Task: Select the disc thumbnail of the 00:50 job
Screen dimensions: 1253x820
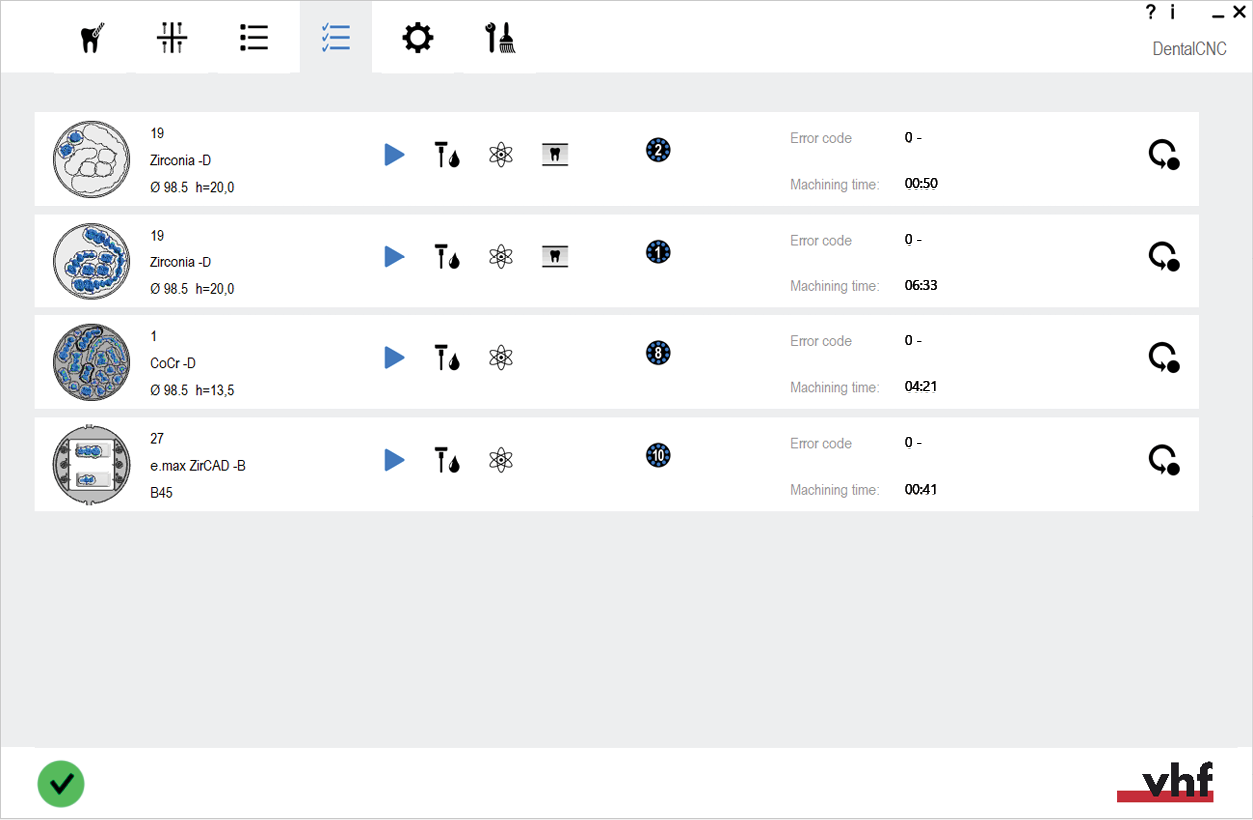Action: click(x=91, y=160)
